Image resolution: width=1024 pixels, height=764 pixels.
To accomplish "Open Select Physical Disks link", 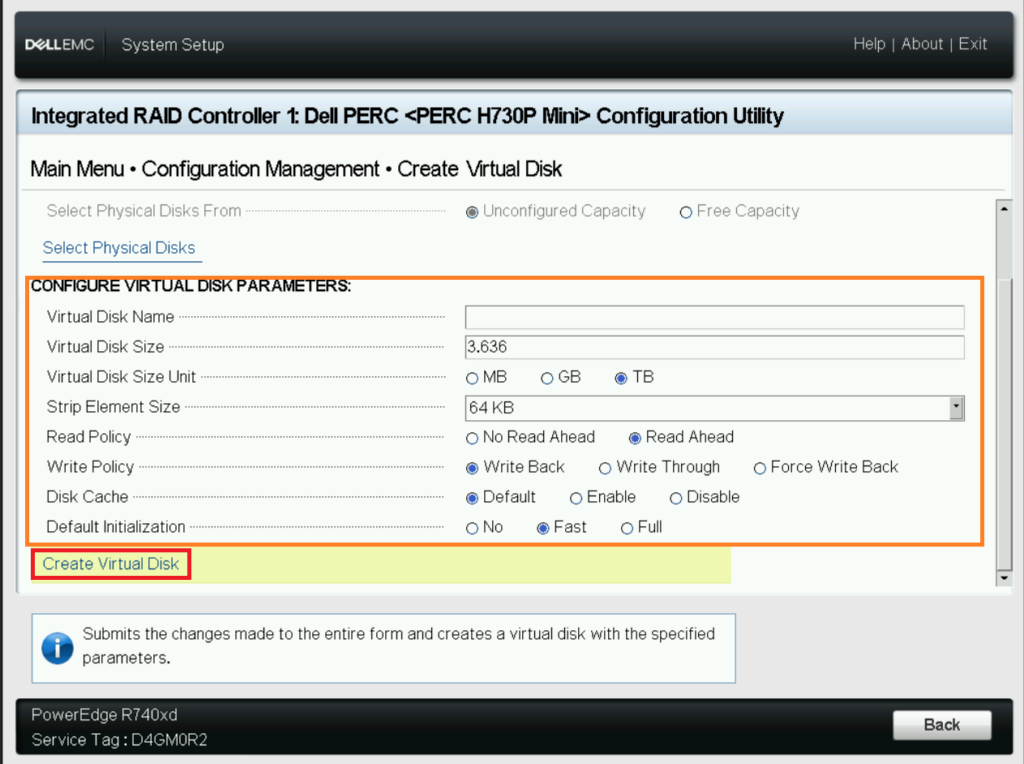I will coord(119,248).
